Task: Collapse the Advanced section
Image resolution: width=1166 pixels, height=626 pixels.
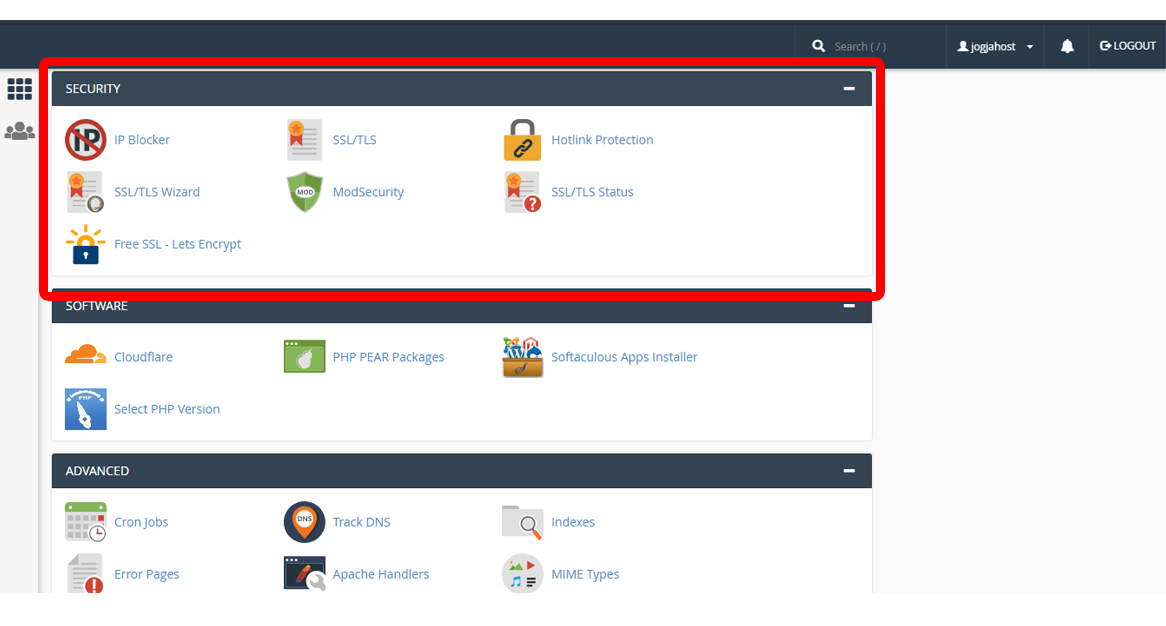Action: (x=849, y=471)
